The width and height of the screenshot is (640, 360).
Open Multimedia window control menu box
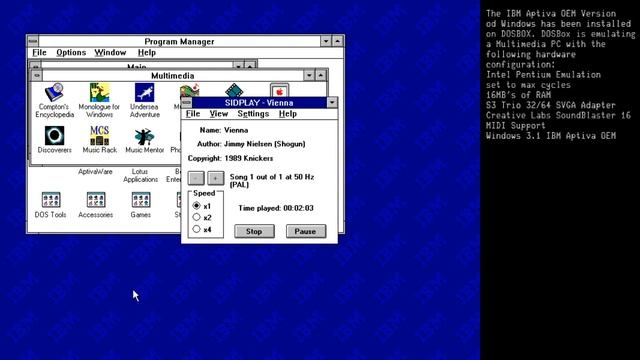click(37, 76)
